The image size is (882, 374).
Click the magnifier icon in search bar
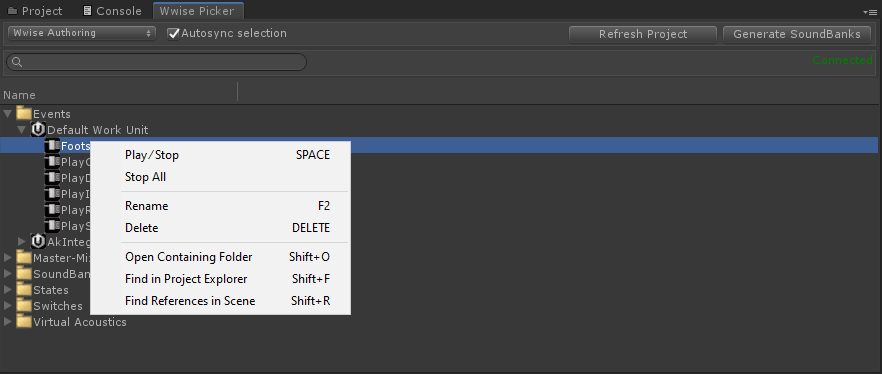[17, 62]
